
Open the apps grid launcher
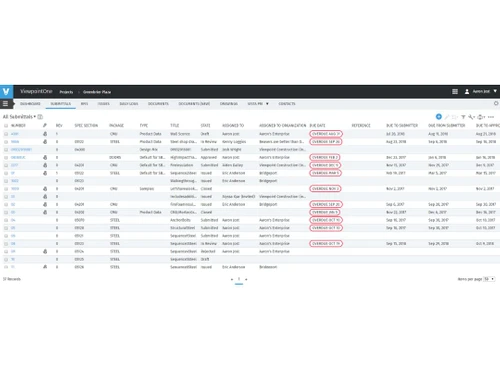(x=455, y=91)
